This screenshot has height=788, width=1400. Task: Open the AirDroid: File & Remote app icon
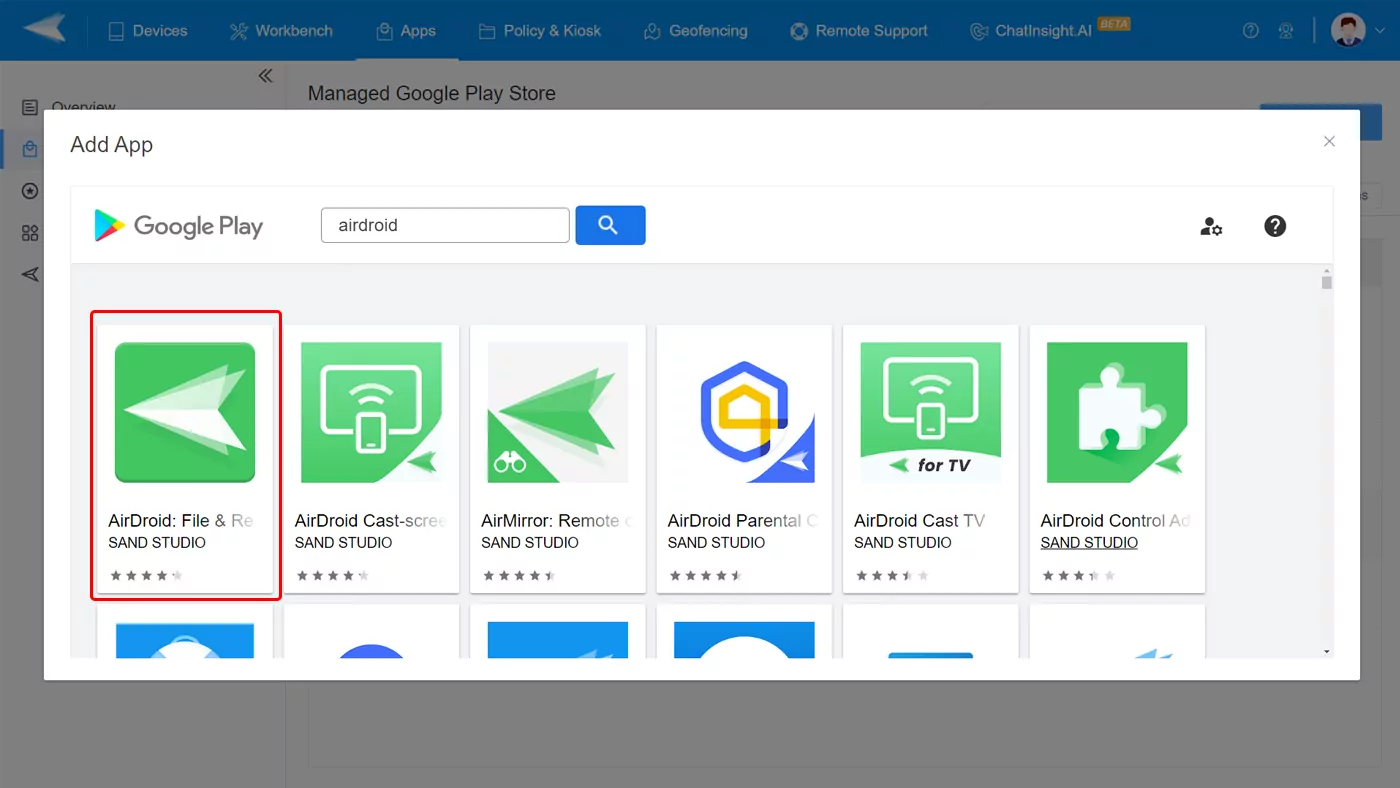point(185,413)
